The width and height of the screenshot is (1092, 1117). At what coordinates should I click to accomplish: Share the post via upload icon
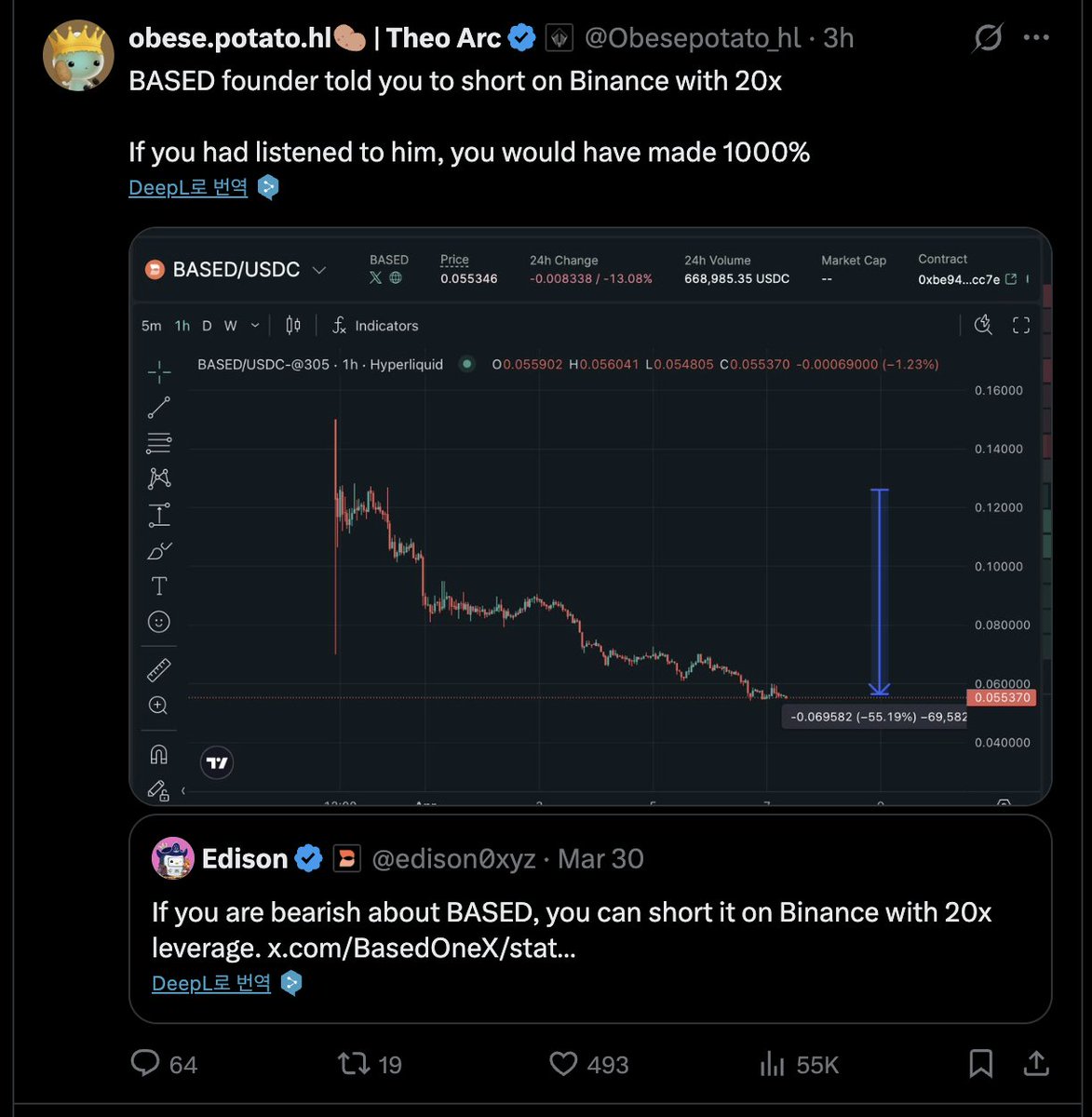1036,1063
